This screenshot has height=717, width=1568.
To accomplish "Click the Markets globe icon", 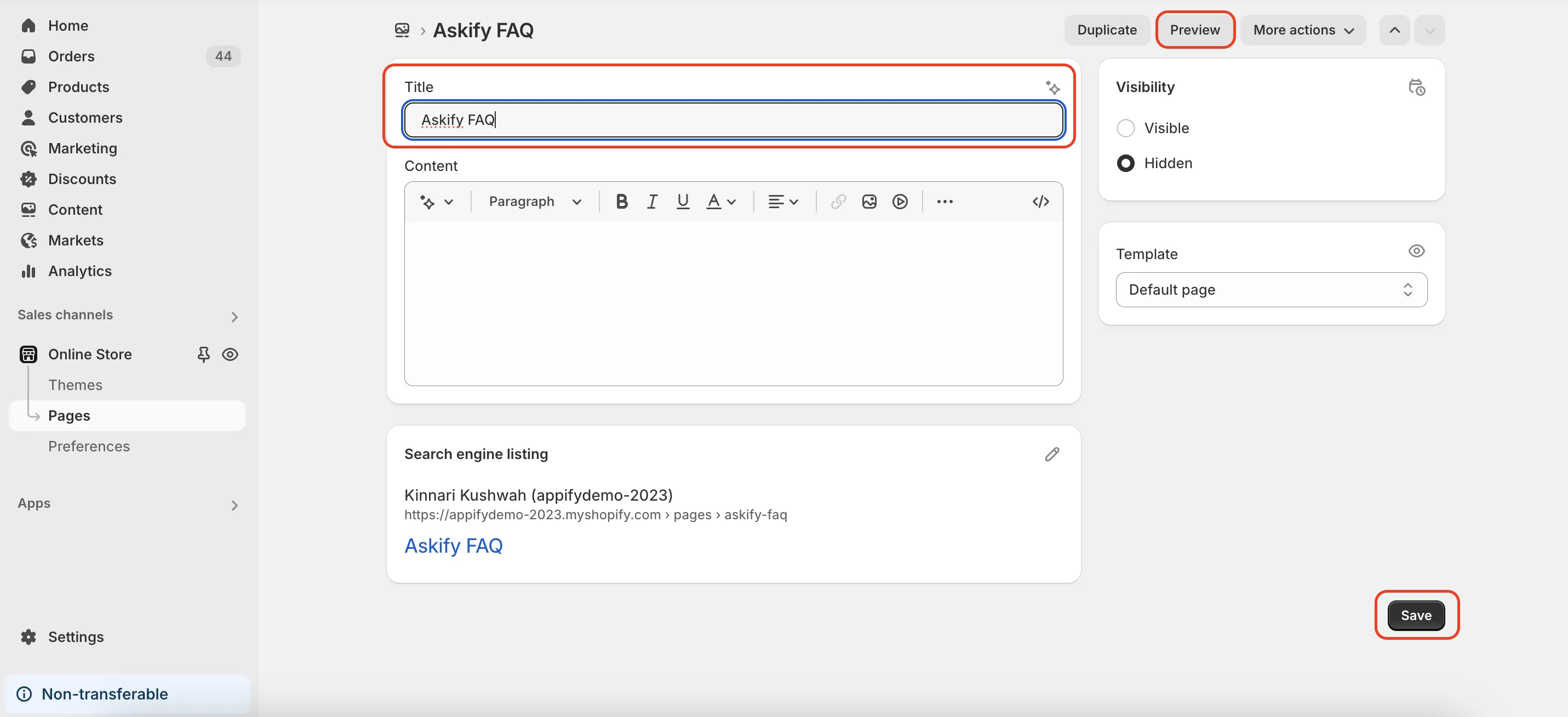I will click(28, 240).
